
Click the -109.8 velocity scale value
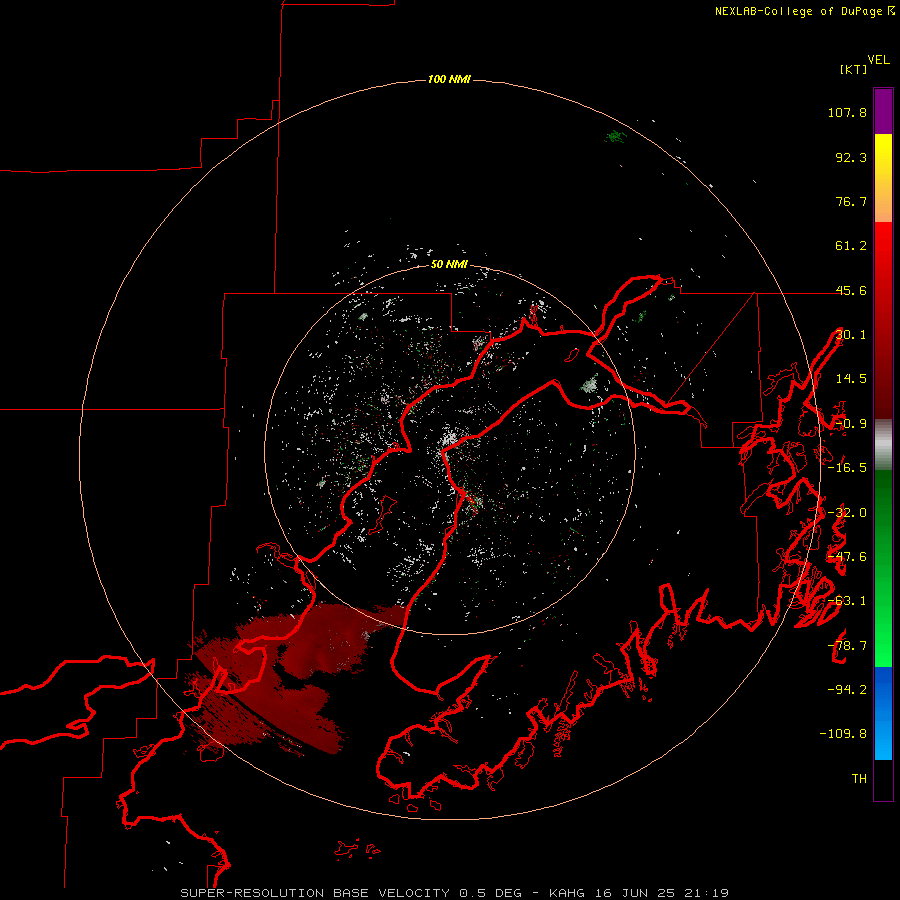[843, 734]
